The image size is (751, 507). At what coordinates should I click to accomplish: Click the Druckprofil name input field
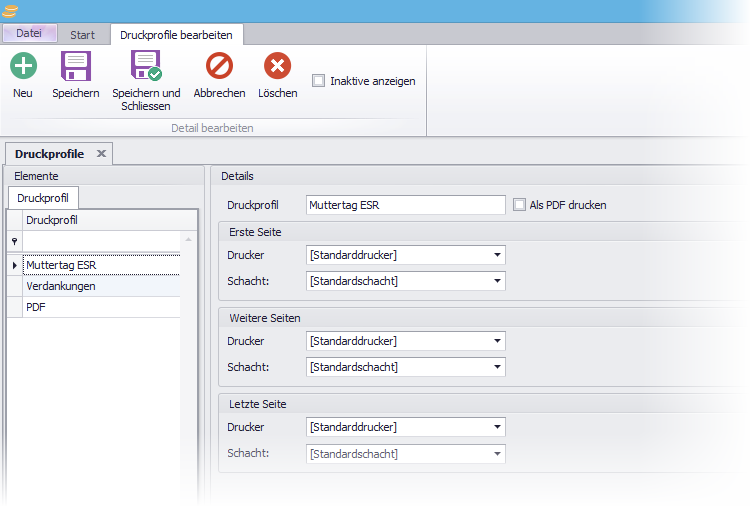[405, 205]
